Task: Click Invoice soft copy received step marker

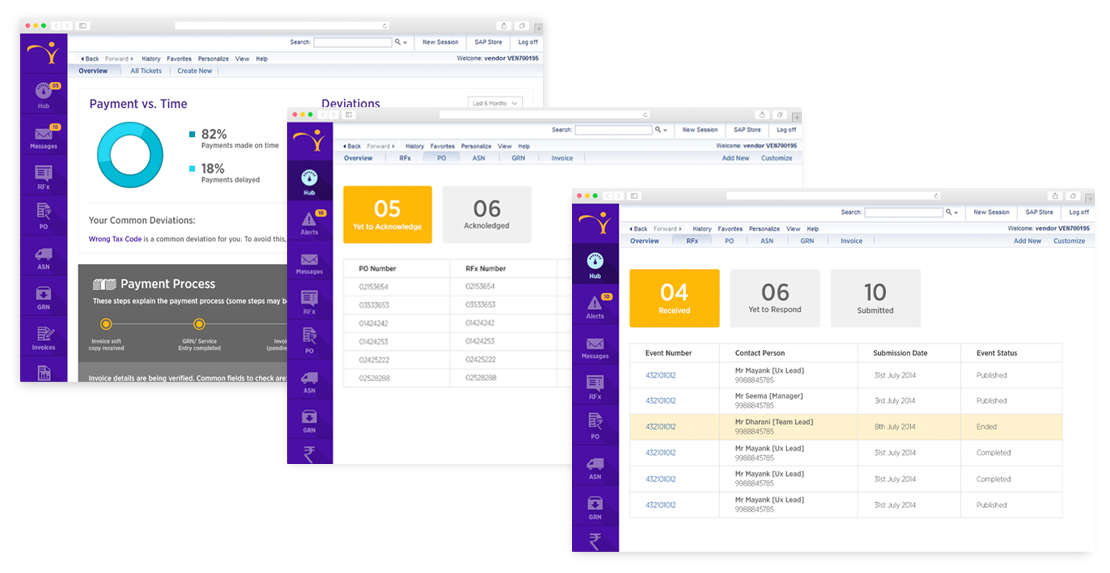Action: 106,324
